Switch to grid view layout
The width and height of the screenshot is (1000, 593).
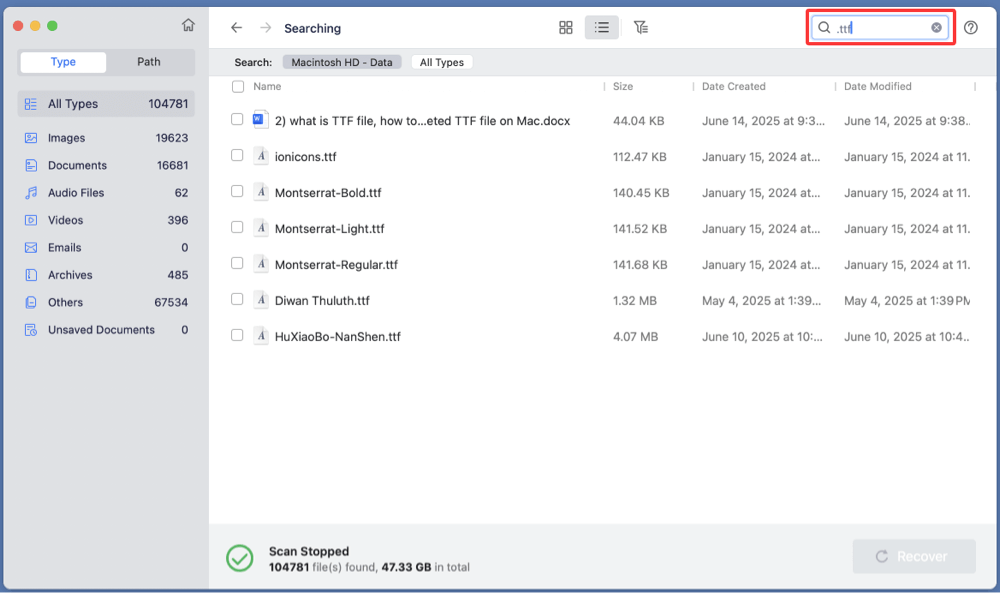point(566,27)
